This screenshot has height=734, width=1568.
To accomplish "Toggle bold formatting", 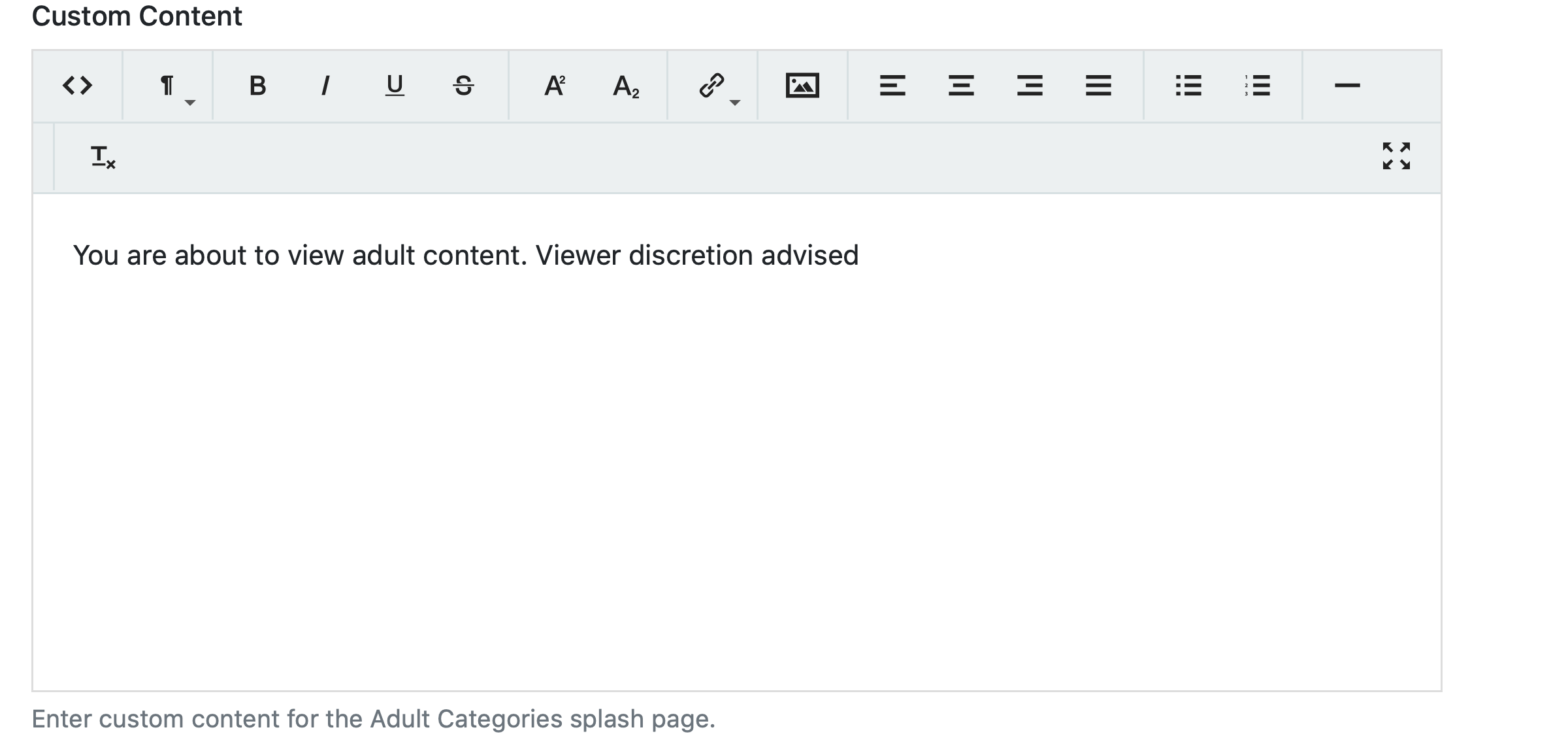I will point(257,86).
